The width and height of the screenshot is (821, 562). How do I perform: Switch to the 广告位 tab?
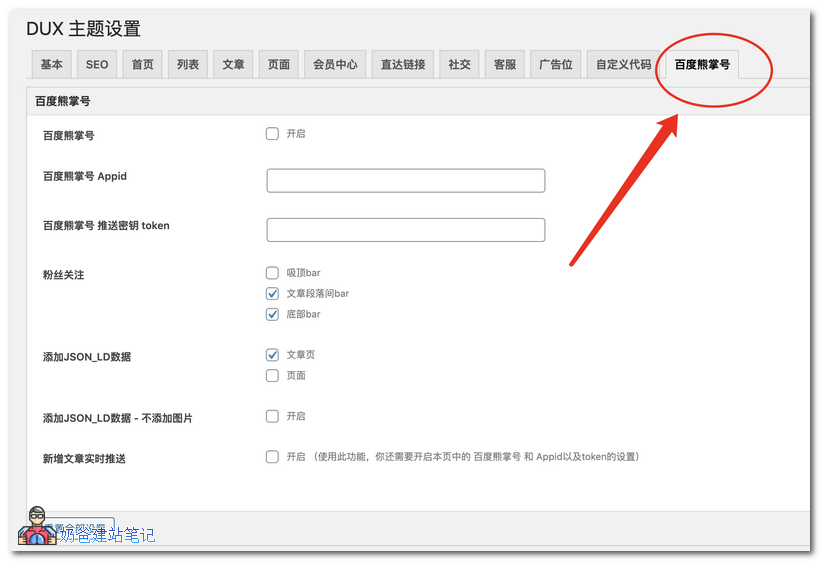[556, 64]
